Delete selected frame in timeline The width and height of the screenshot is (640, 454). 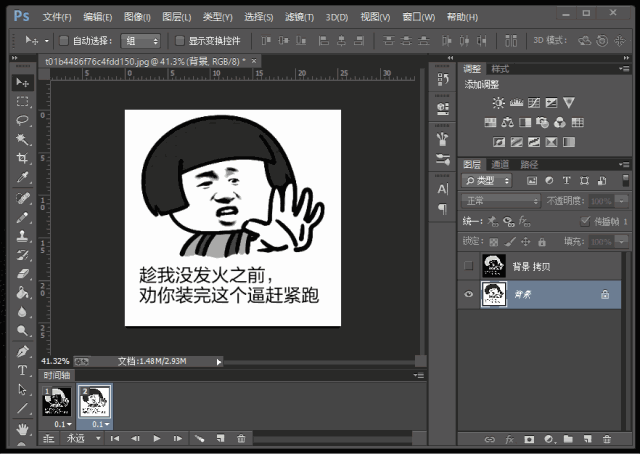click(241, 438)
